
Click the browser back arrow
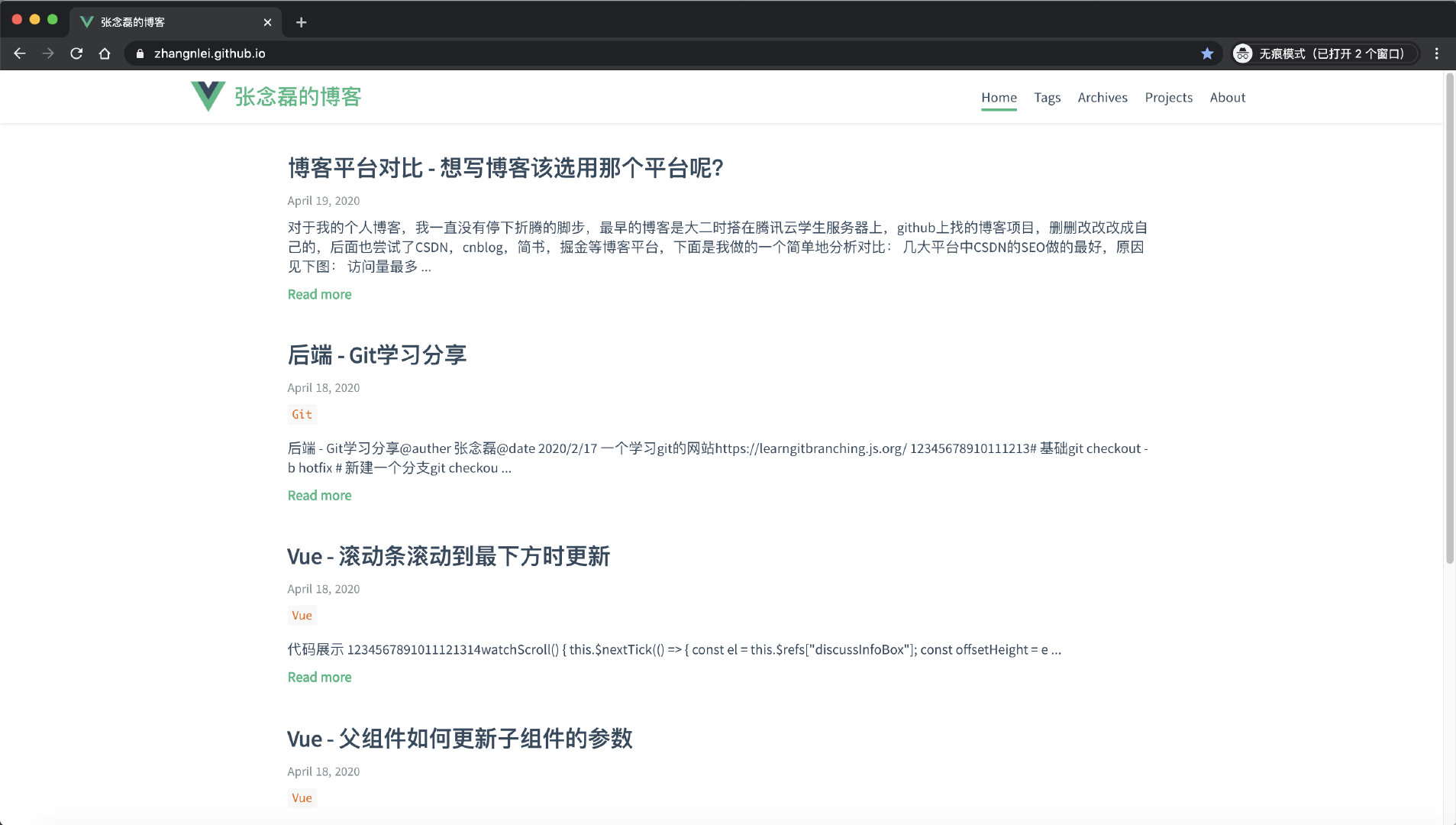point(20,53)
